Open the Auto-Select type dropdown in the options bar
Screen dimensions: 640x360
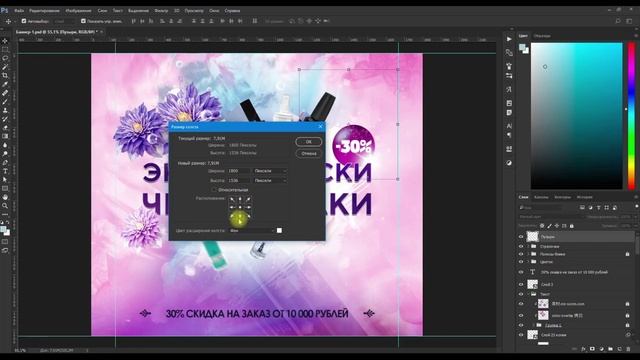[x=64, y=21]
